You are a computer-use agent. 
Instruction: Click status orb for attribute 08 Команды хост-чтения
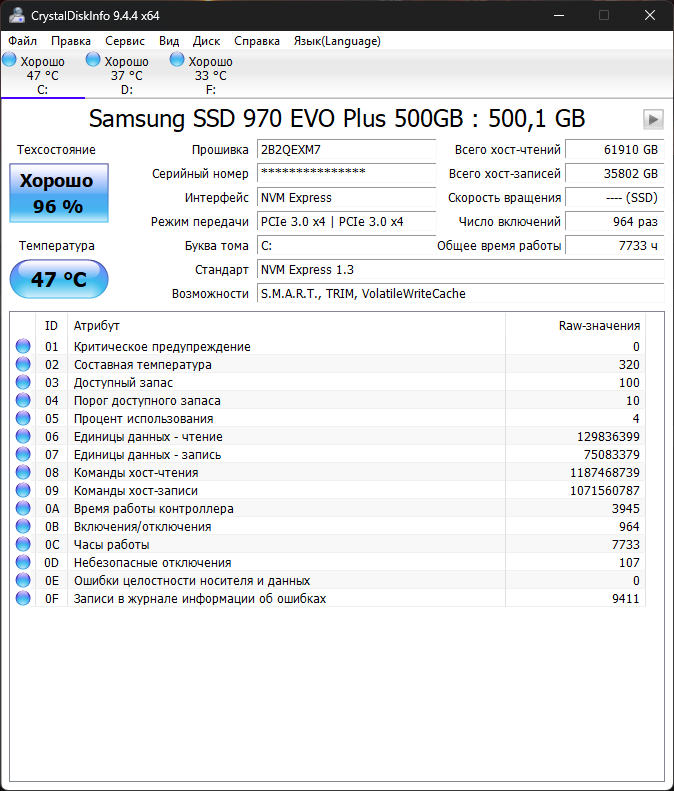pyautogui.click(x=23, y=472)
